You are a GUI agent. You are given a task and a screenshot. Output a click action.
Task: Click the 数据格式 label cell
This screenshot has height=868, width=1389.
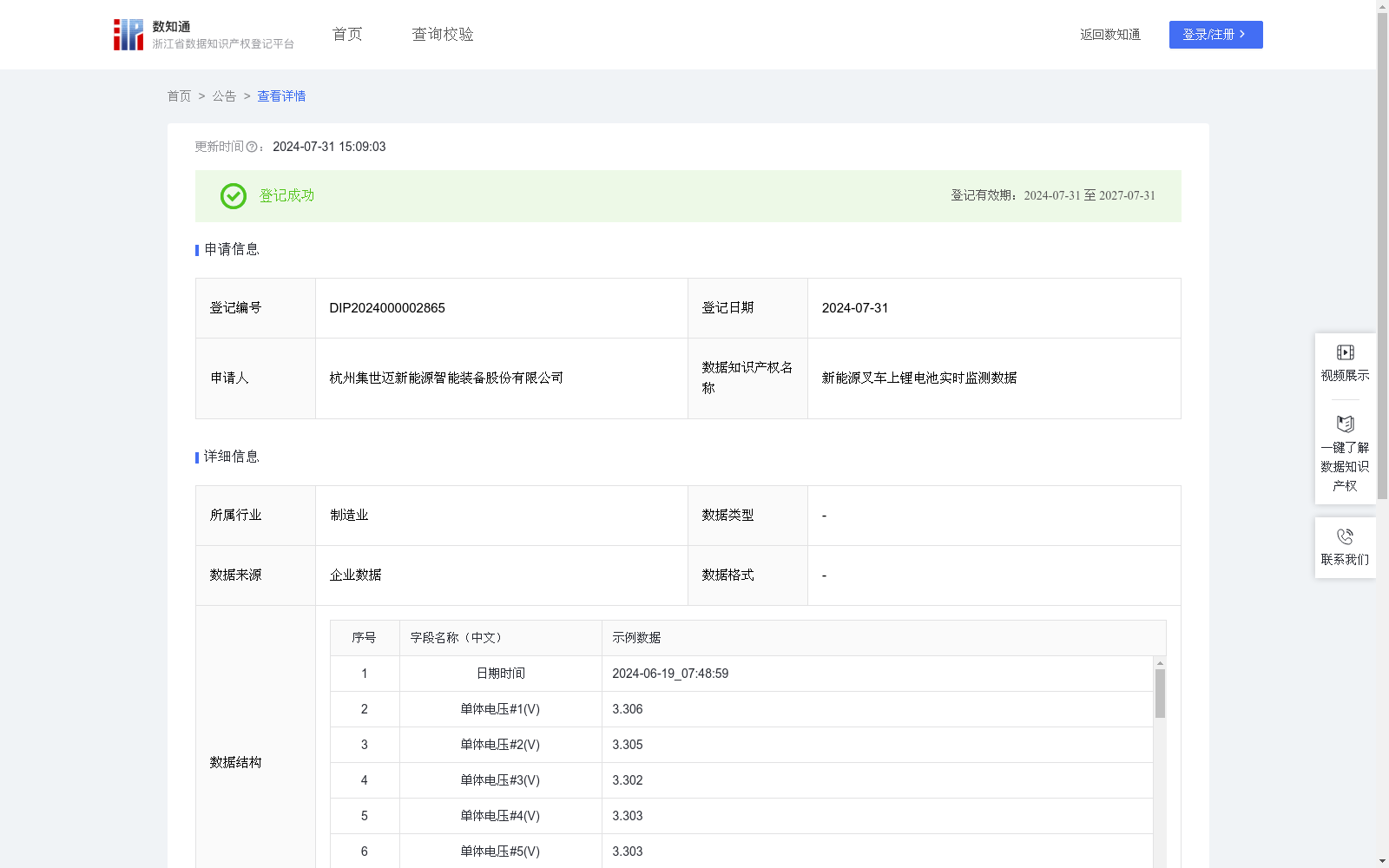click(747, 575)
